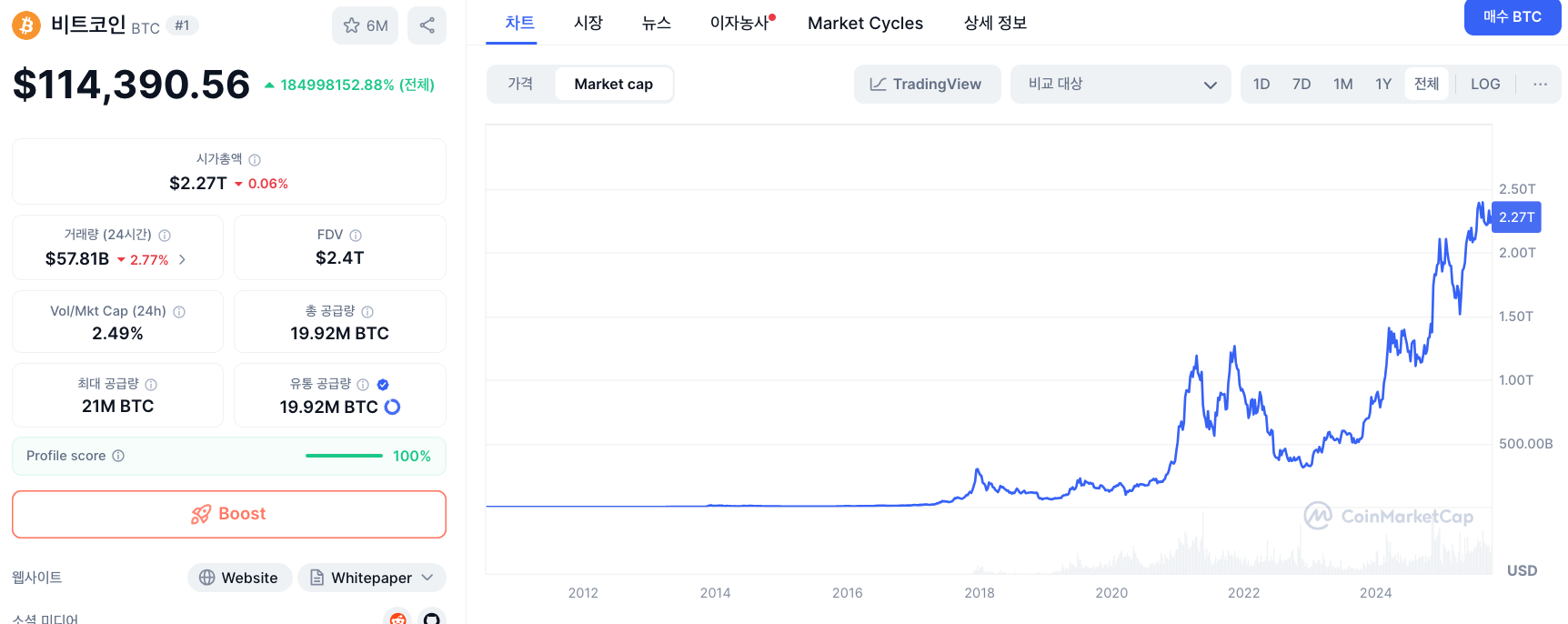
Task: Click circulating supply progress ring icon
Action: pos(392,407)
